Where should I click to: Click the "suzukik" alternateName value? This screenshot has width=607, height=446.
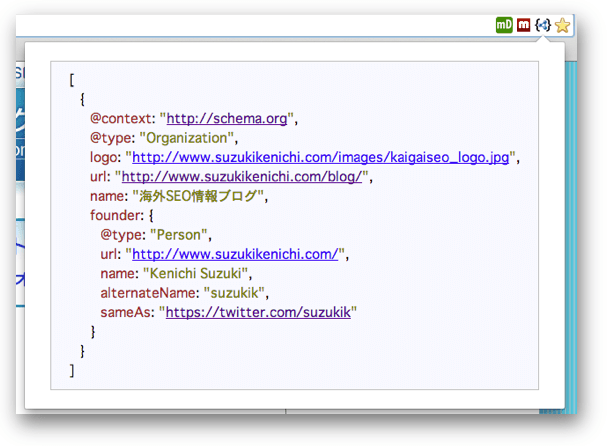pyautogui.click(x=235, y=293)
